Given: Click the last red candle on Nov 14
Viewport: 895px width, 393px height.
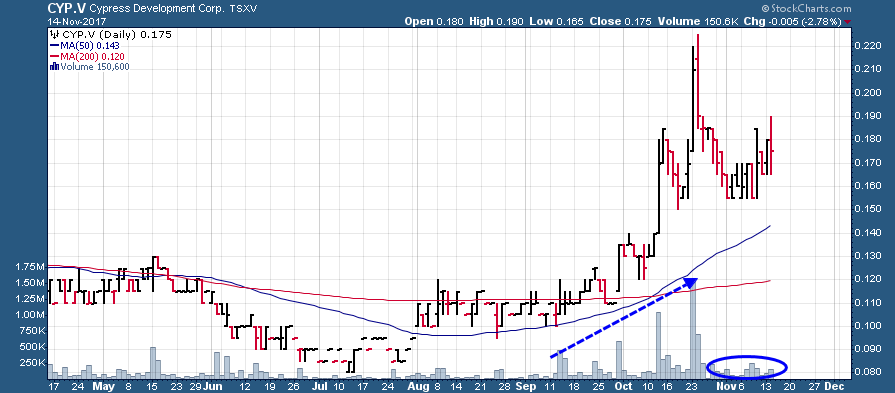Looking at the screenshot, I should tap(771, 145).
